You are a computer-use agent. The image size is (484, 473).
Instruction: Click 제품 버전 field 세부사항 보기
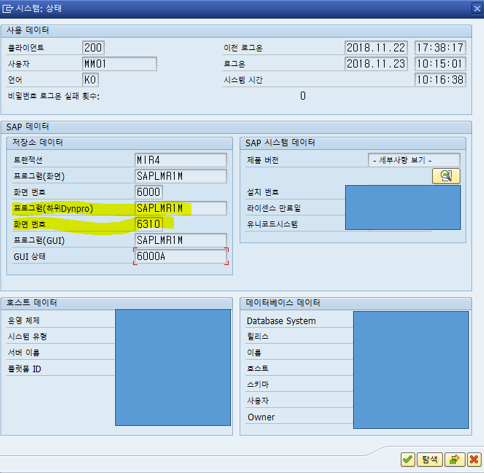[x=414, y=160]
